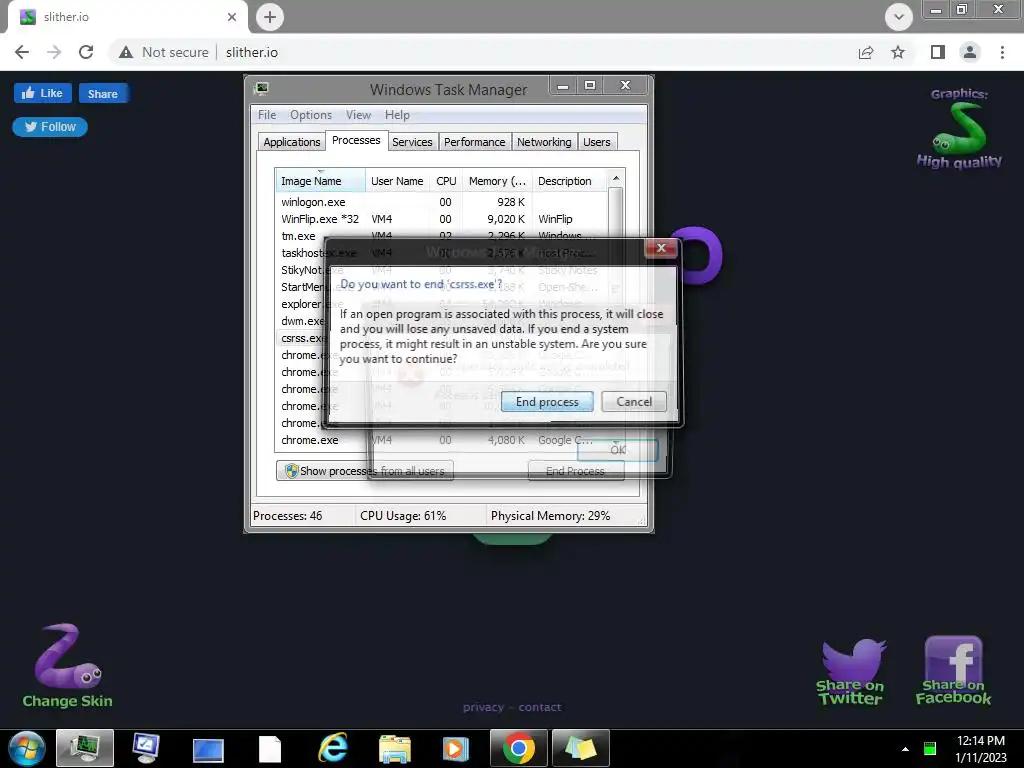Open Sticky Notes taskbar icon

pyautogui.click(x=581, y=748)
